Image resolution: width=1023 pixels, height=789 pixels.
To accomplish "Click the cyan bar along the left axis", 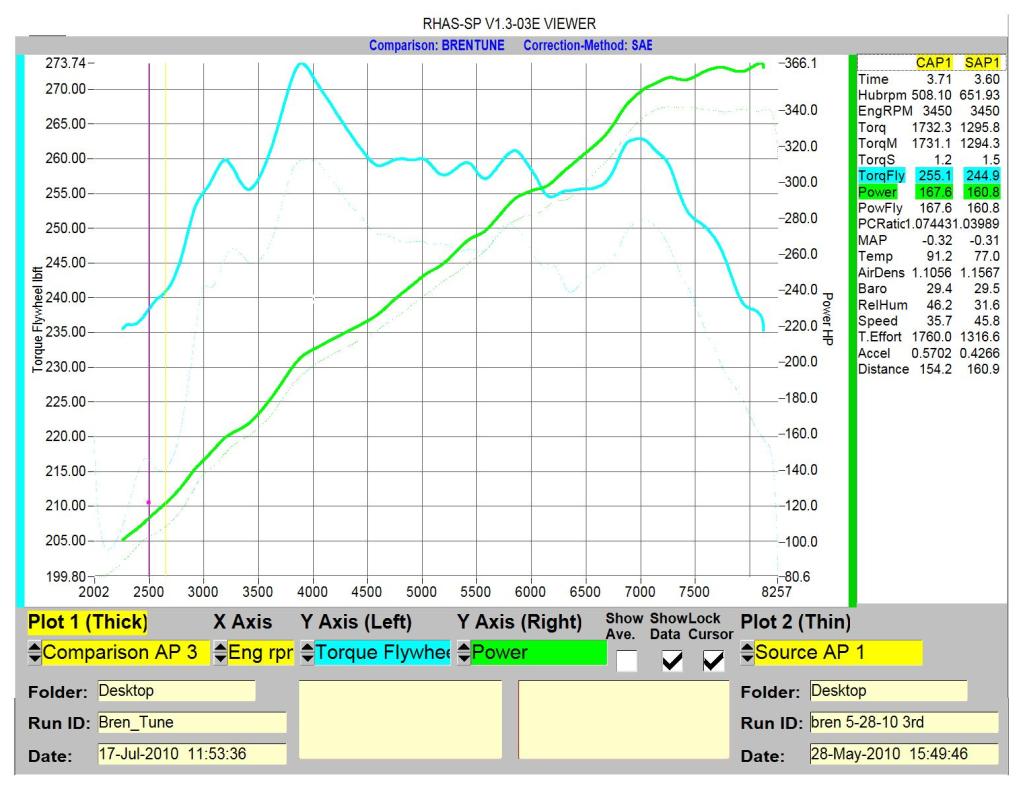I will [20, 330].
